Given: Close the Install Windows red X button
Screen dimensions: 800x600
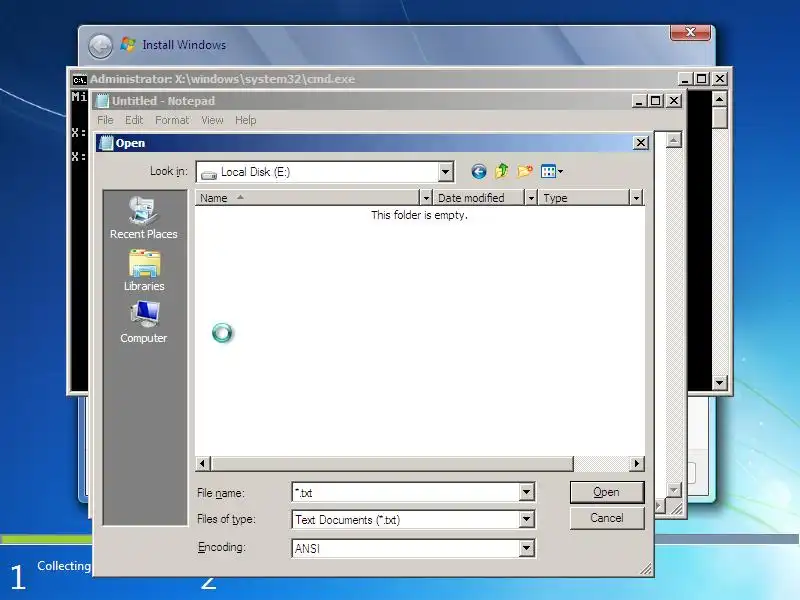Looking at the screenshot, I should point(690,32).
